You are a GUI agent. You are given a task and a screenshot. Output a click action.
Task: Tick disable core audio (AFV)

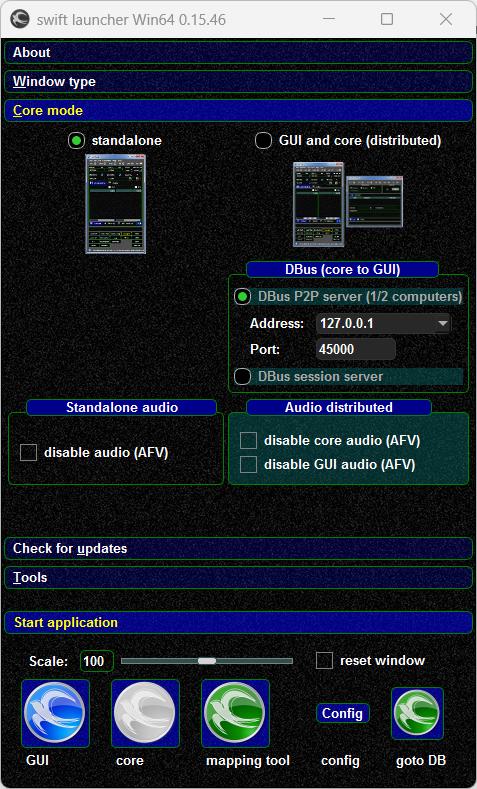tap(248, 440)
